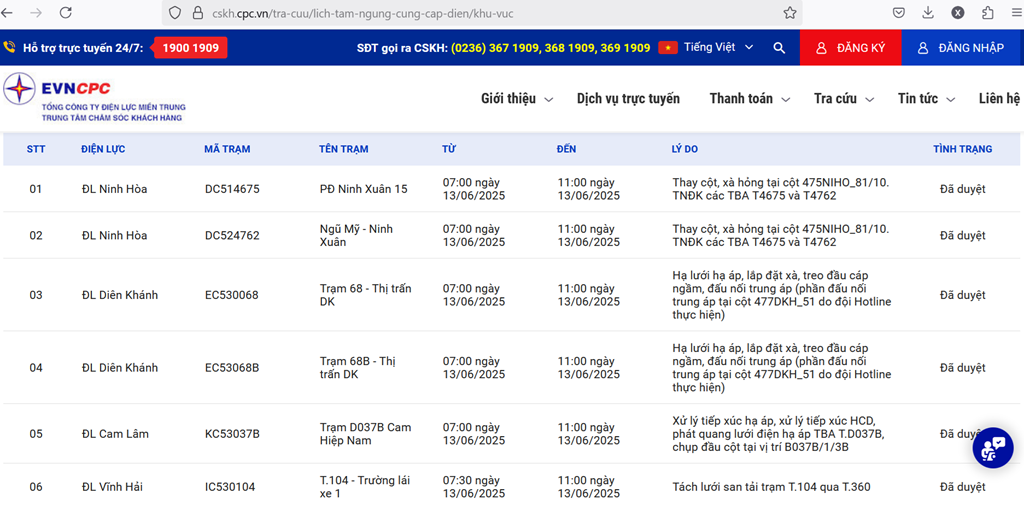Screen dimensions: 1024x505
Task: Click the MÃ TRẠM column header
Action: pos(227,149)
